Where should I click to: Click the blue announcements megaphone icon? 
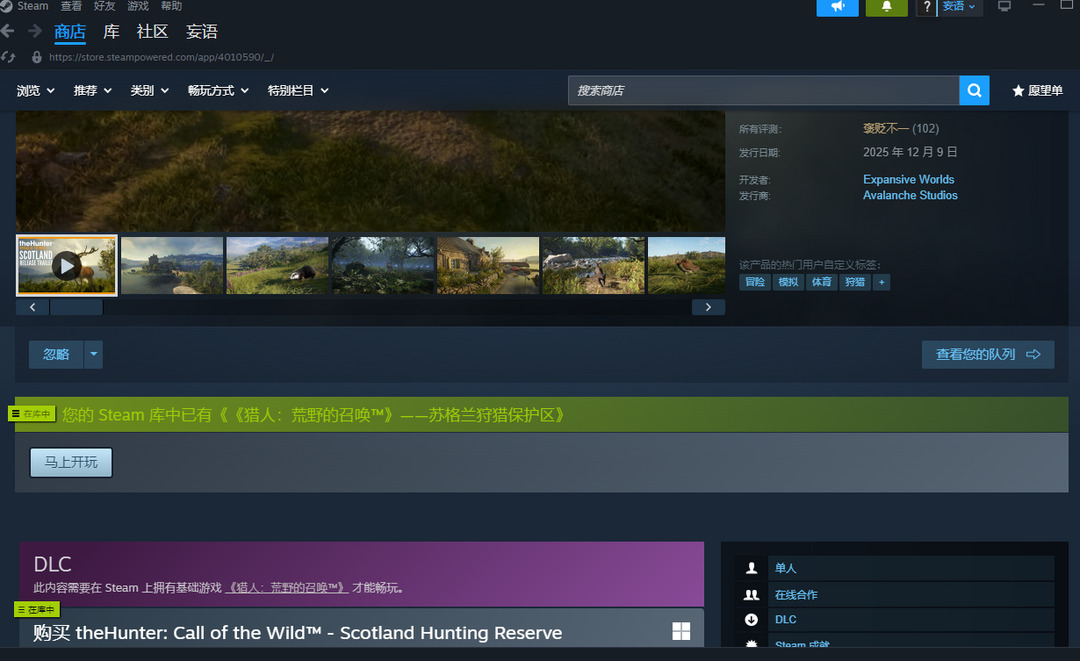tap(837, 7)
